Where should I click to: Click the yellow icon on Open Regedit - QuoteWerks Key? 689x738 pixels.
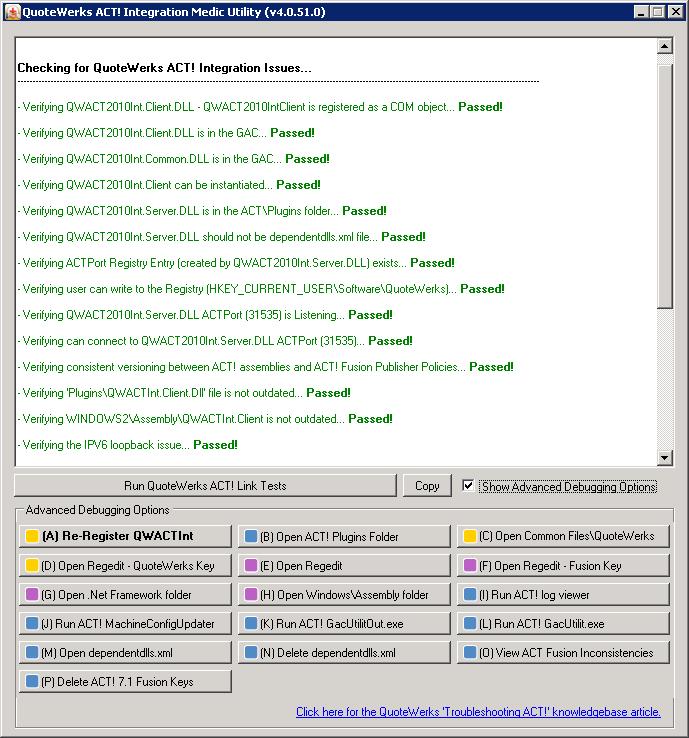32,565
